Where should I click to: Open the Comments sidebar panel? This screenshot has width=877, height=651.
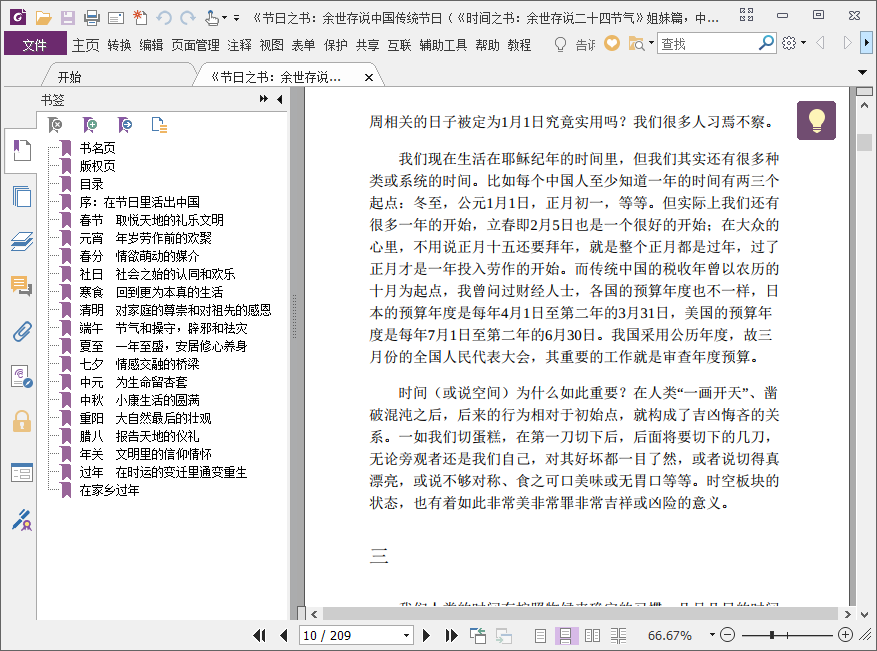click(x=21, y=286)
